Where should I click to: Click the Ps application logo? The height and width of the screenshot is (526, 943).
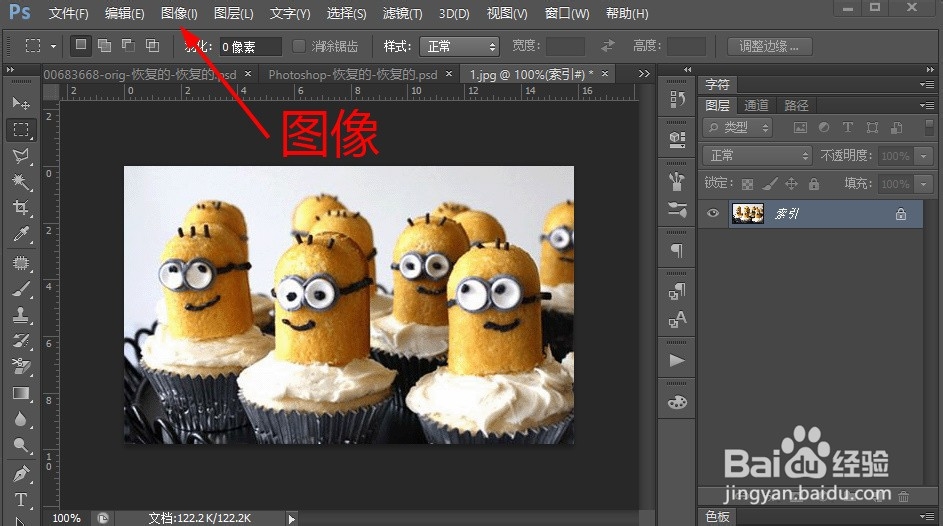(x=20, y=11)
